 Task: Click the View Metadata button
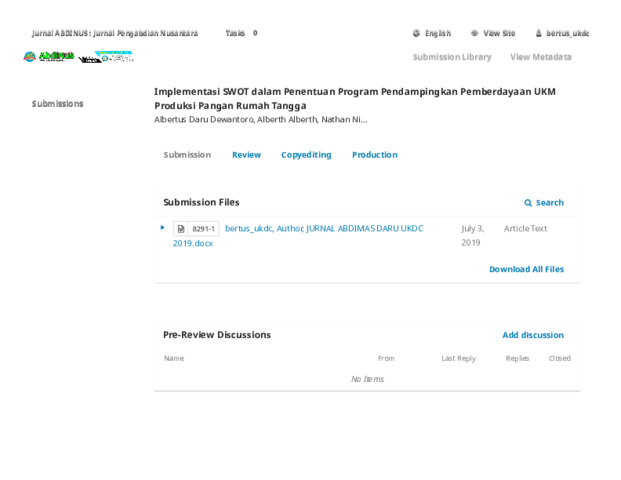(540, 57)
